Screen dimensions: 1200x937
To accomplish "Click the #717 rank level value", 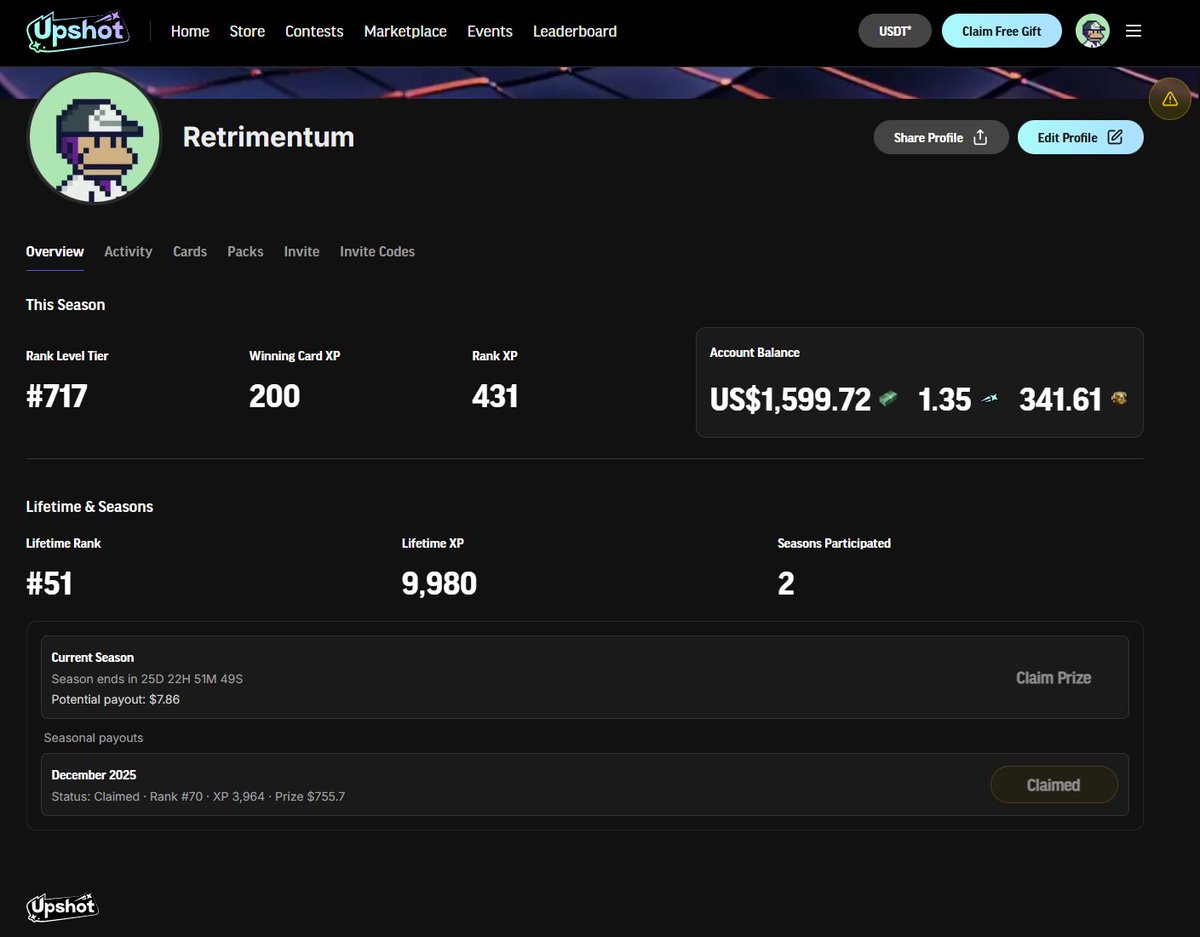I will (57, 396).
